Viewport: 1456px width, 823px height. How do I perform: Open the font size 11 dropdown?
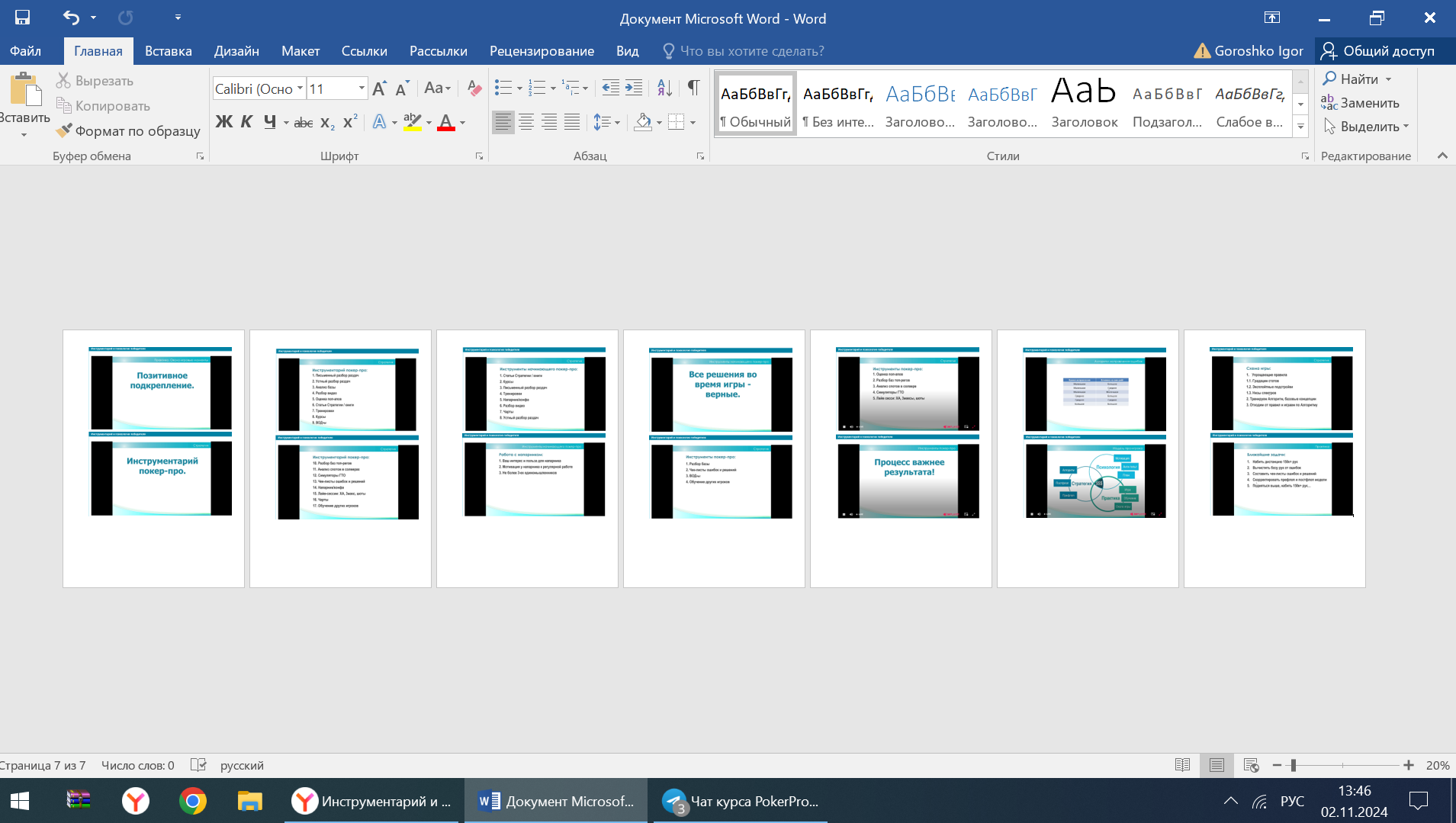click(362, 88)
